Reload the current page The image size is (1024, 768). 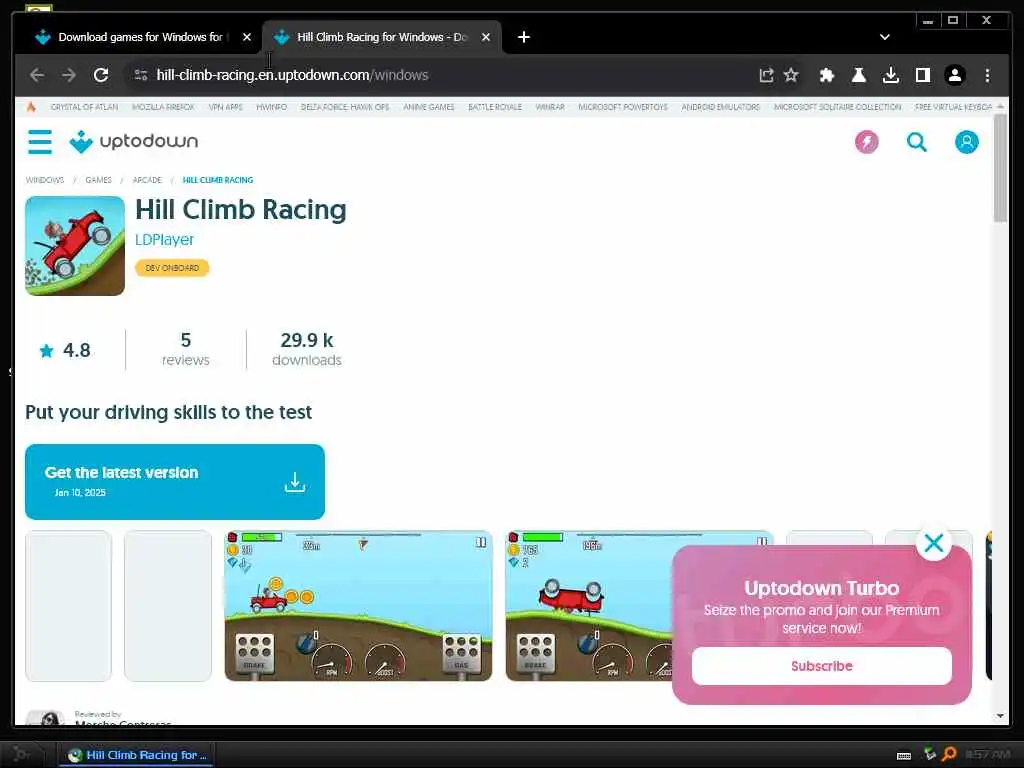click(101, 75)
